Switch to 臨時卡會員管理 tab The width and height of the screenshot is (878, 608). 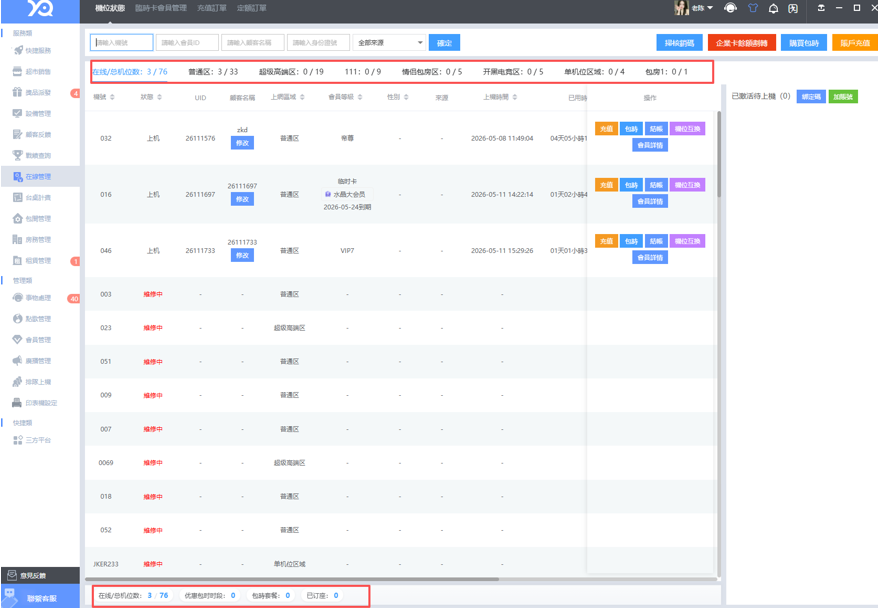pos(161,8)
